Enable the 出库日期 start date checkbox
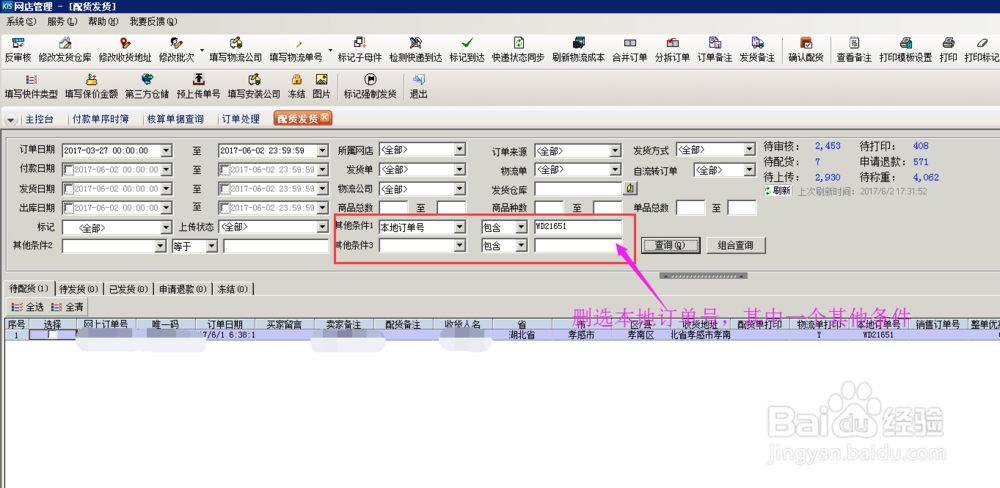The width and height of the screenshot is (1000, 488). tap(69, 208)
